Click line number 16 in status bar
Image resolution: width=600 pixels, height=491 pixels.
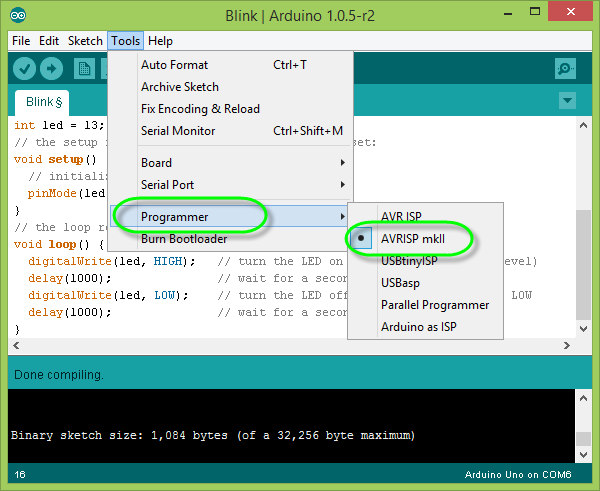20,475
